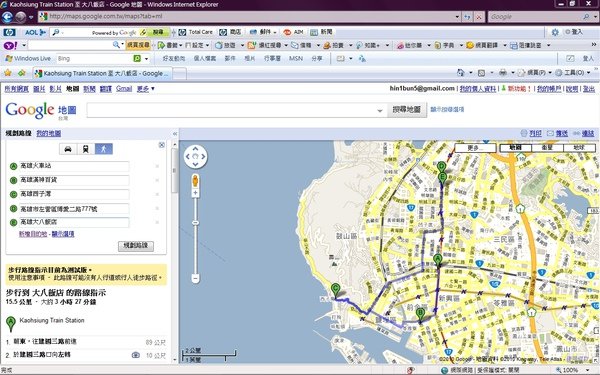The height and width of the screenshot is (375, 600).
Task: Click the Bing search box
Action: coord(94,59)
